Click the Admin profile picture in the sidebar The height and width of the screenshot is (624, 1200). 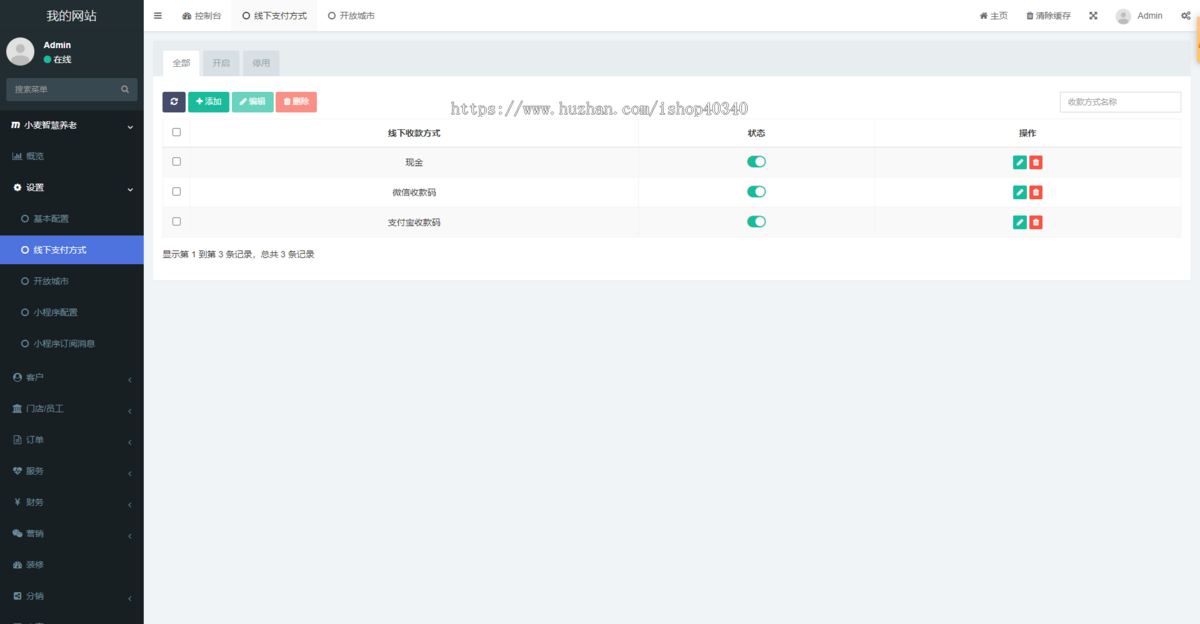pyautogui.click(x=20, y=51)
